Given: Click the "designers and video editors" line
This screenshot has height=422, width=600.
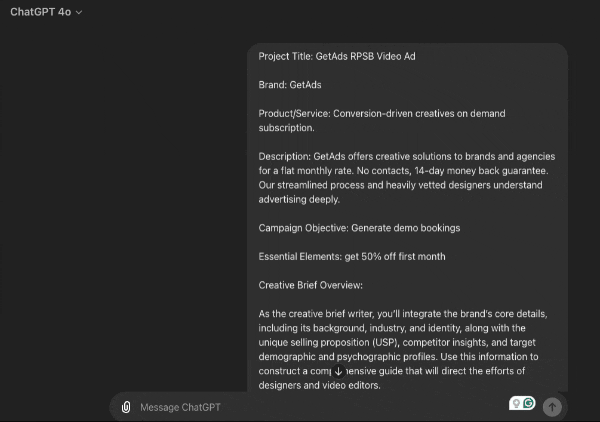Looking at the screenshot, I should pyautogui.click(x=318, y=385).
